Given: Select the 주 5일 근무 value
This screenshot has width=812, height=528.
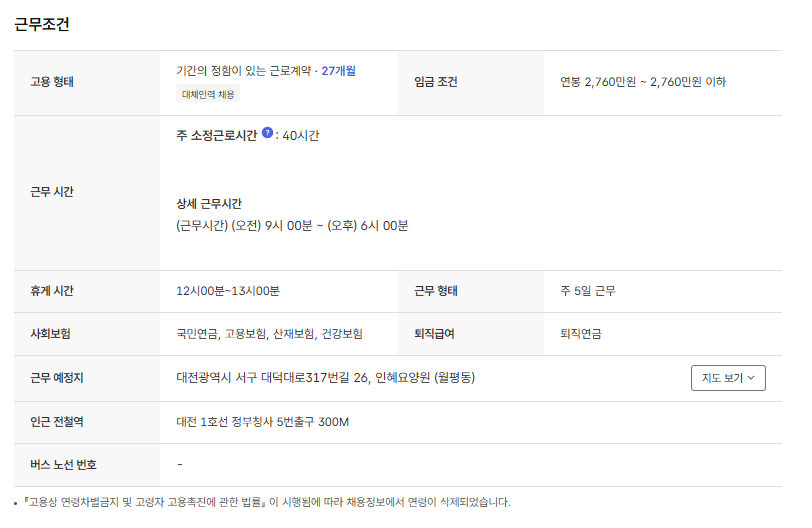Looking at the screenshot, I should pyautogui.click(x=588, y=291).
